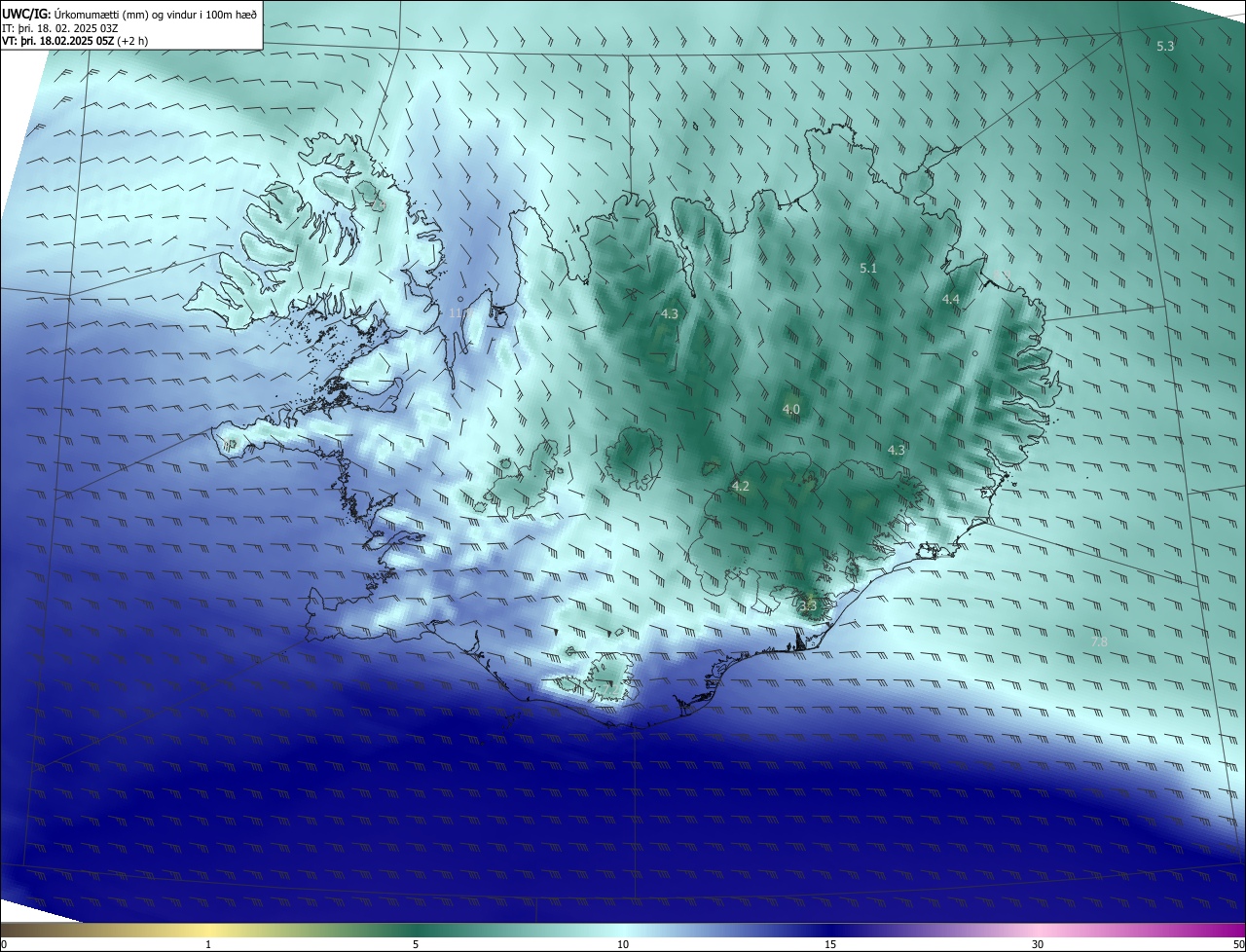Viewport: 1246px width, 952px height.
Task: Click the 5.1 value label on the map
Action: pos(869,268)
